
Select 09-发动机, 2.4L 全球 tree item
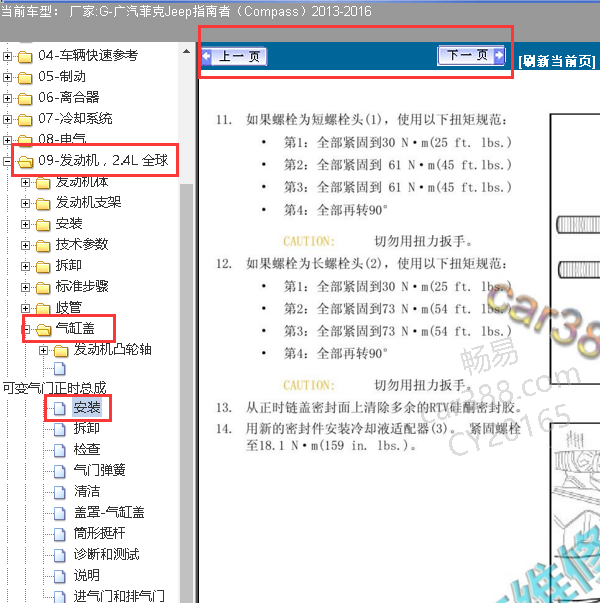tap(103, 160)
